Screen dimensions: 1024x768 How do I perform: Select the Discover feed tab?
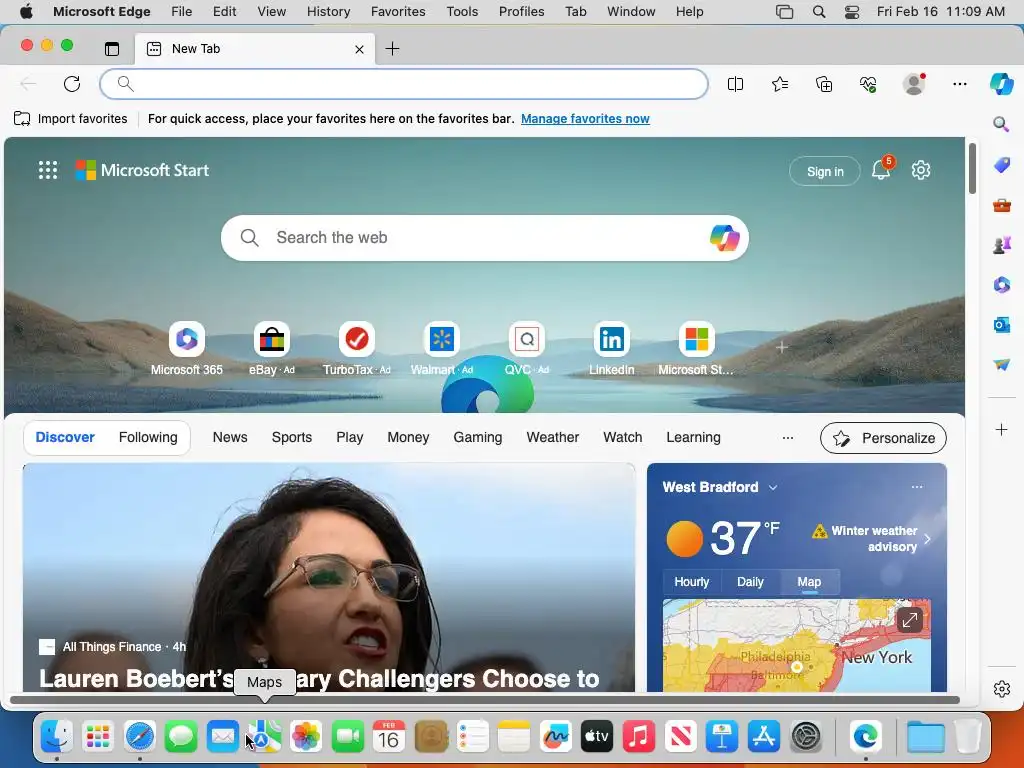(x=65, y=438)
